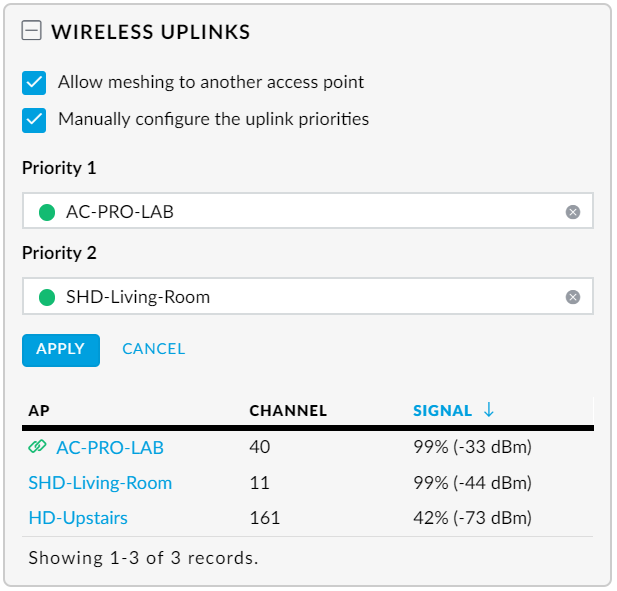The image size is (617, 591).
Task: Click the green status dot in Priority 2
Action: pos(47,297)
